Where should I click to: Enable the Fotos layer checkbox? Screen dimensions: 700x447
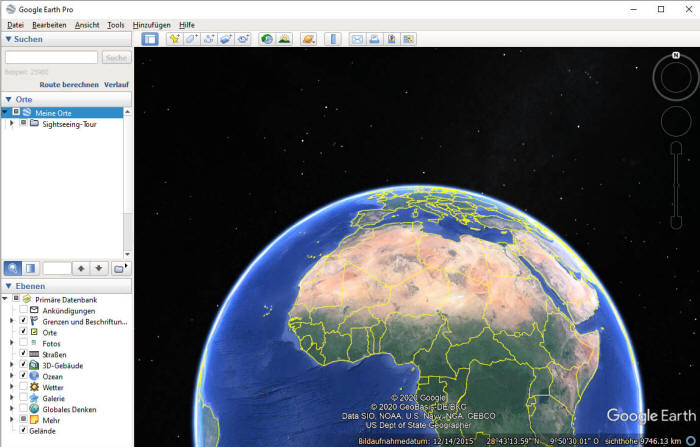(23, 343)
